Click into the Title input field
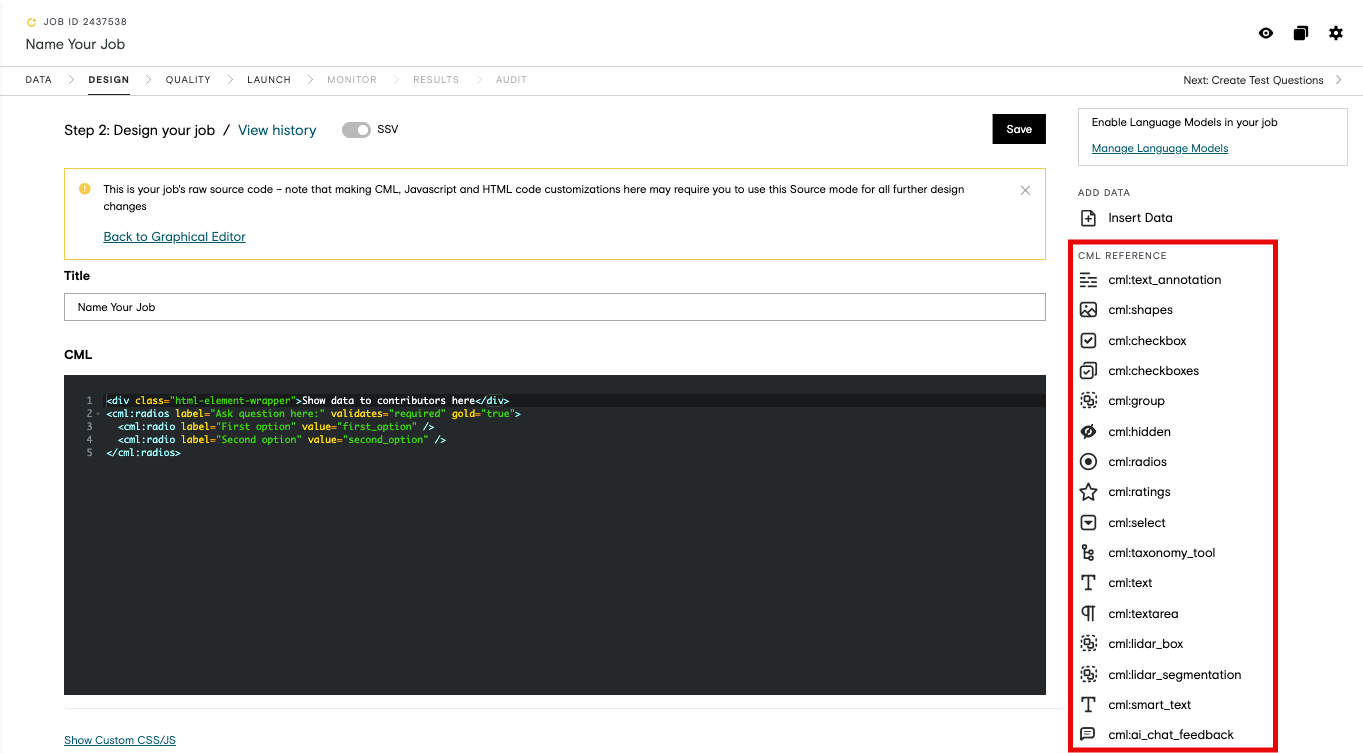Image resolution: width=1363 pixels, height=753 pixels. [x=554, y=307]
